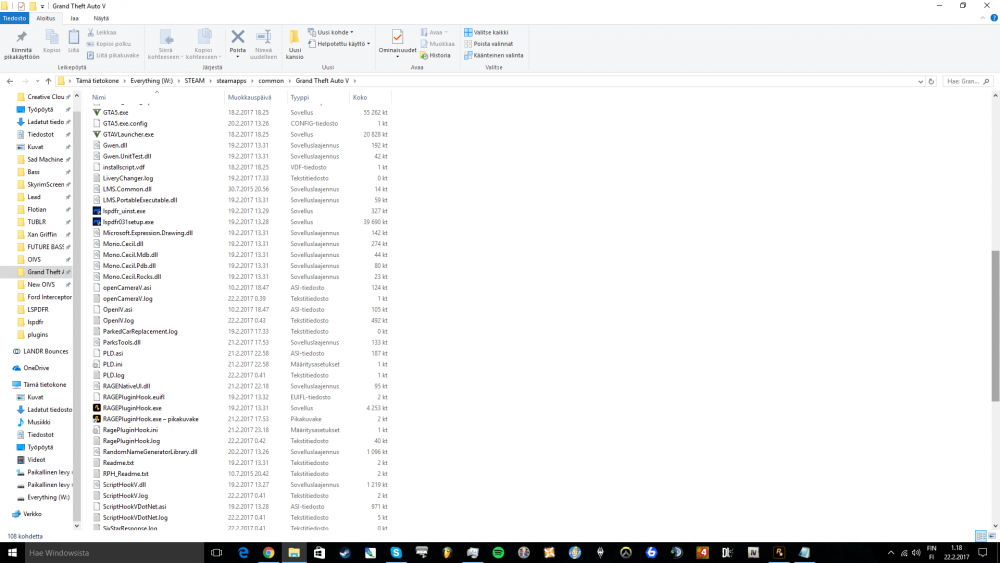The height and width of the screenshot is (563, 1000).
Task: Click Valitse kaikki select all
Action: click(487, 32)
